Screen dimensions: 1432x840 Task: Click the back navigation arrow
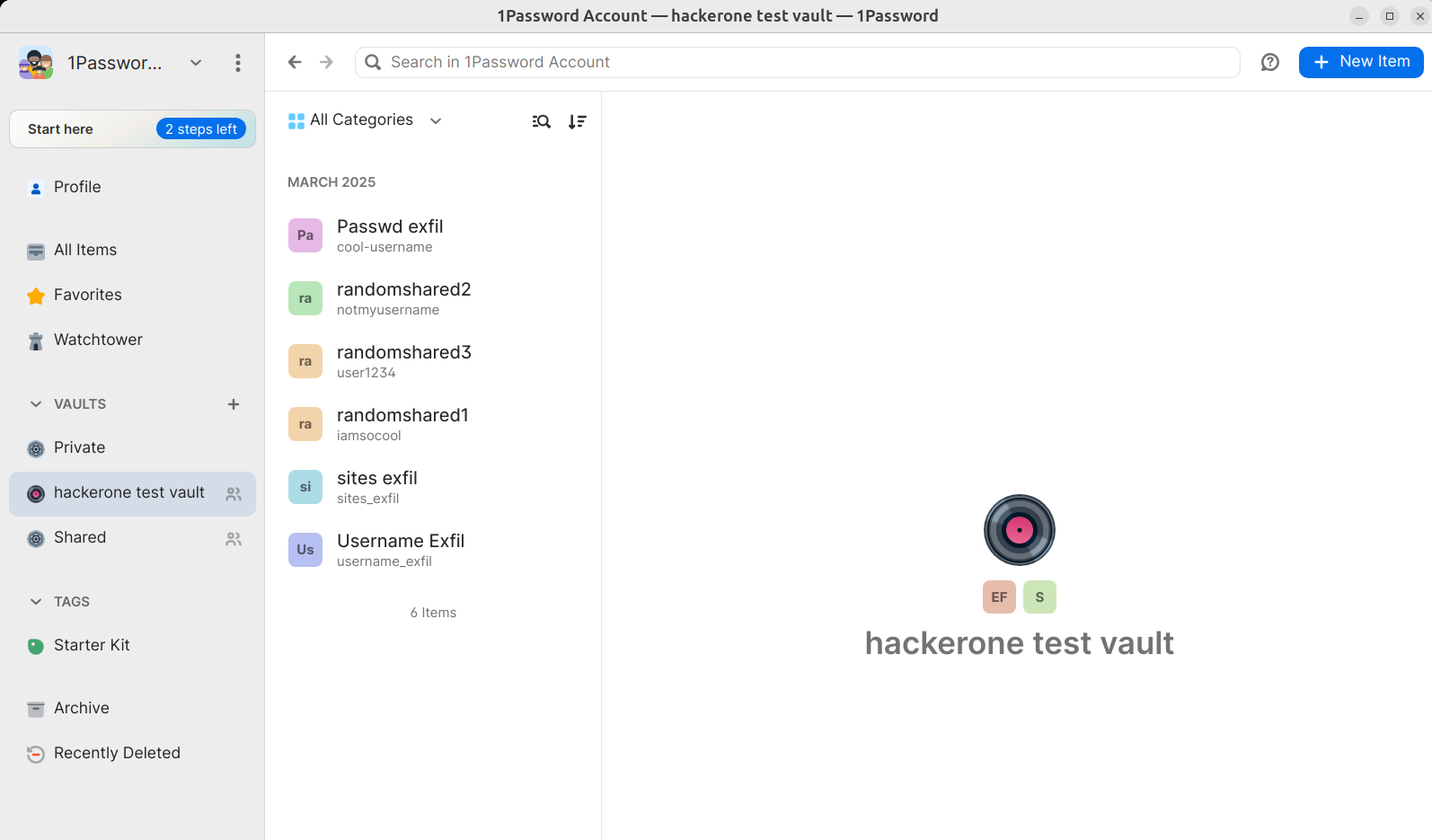tap(295, 62)
